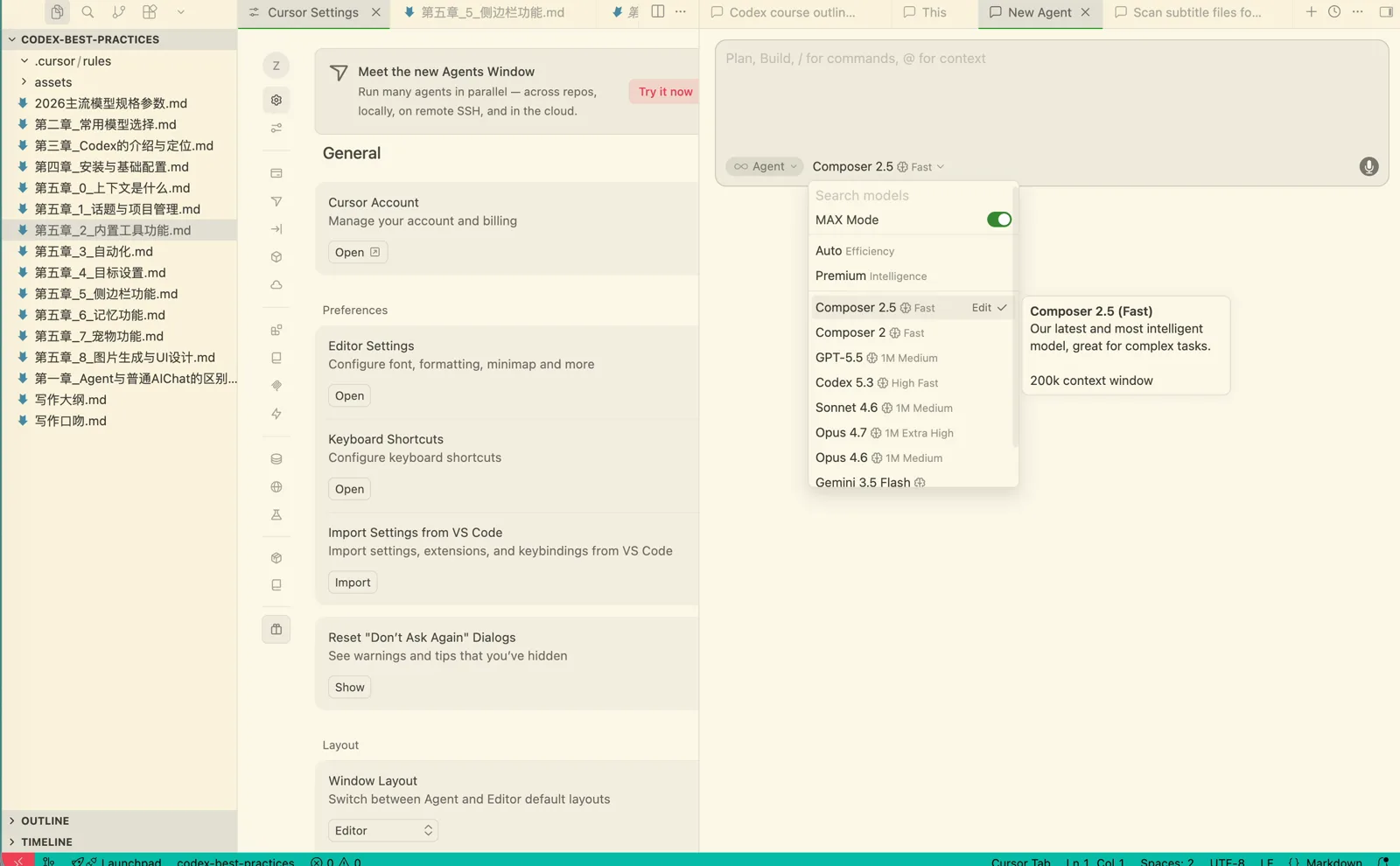This screenshot has height=866, width=1400.
Task: Click the microphone voice input button
Action: (x=1368, y=166)
